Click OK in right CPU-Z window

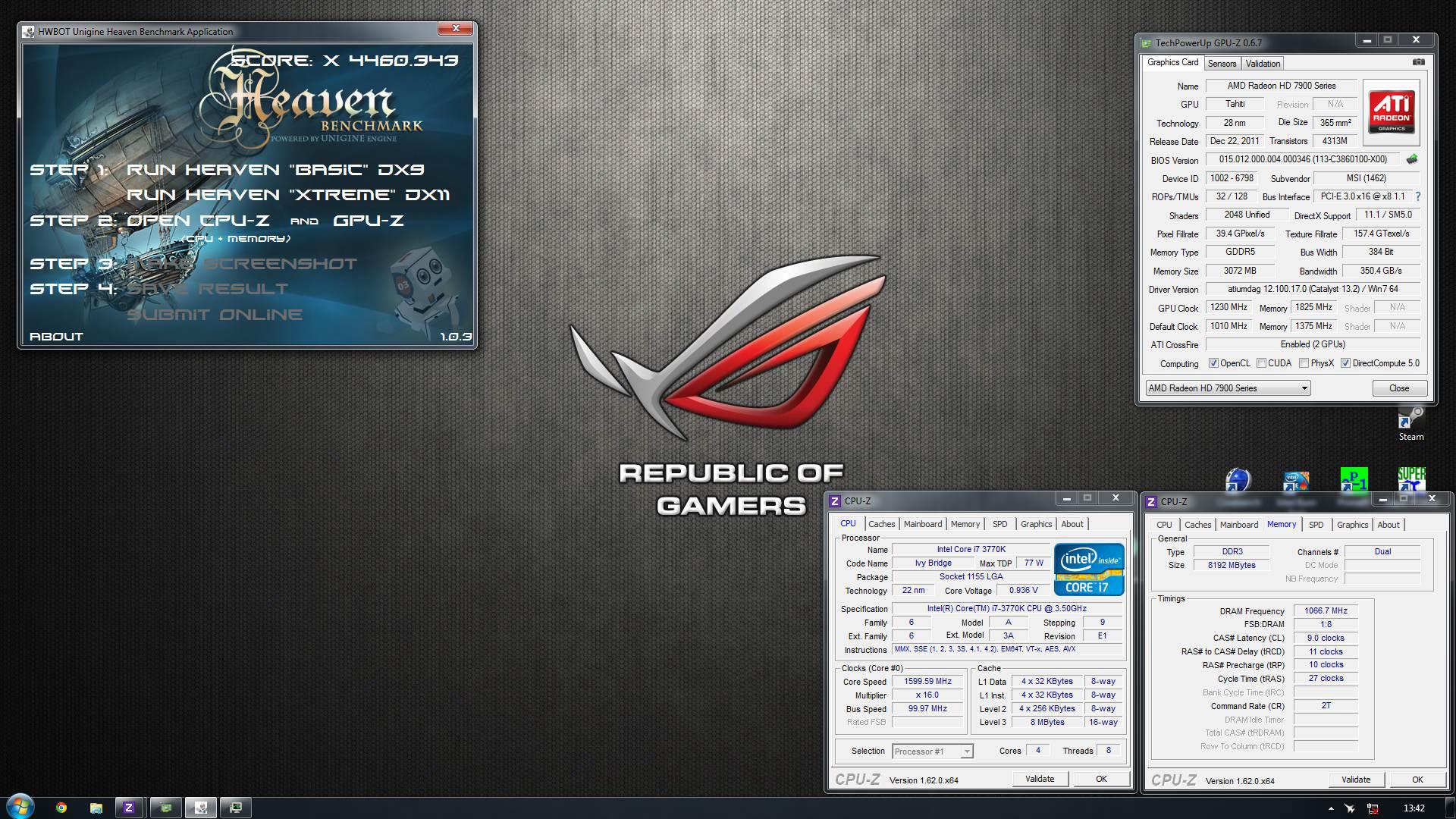pyautogui.click(x=1417, y=780)
